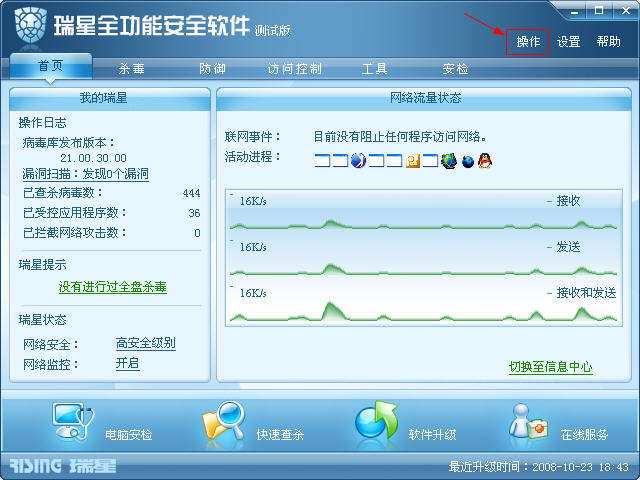Click the 快速查杀 label

click(x=280, y=435)
